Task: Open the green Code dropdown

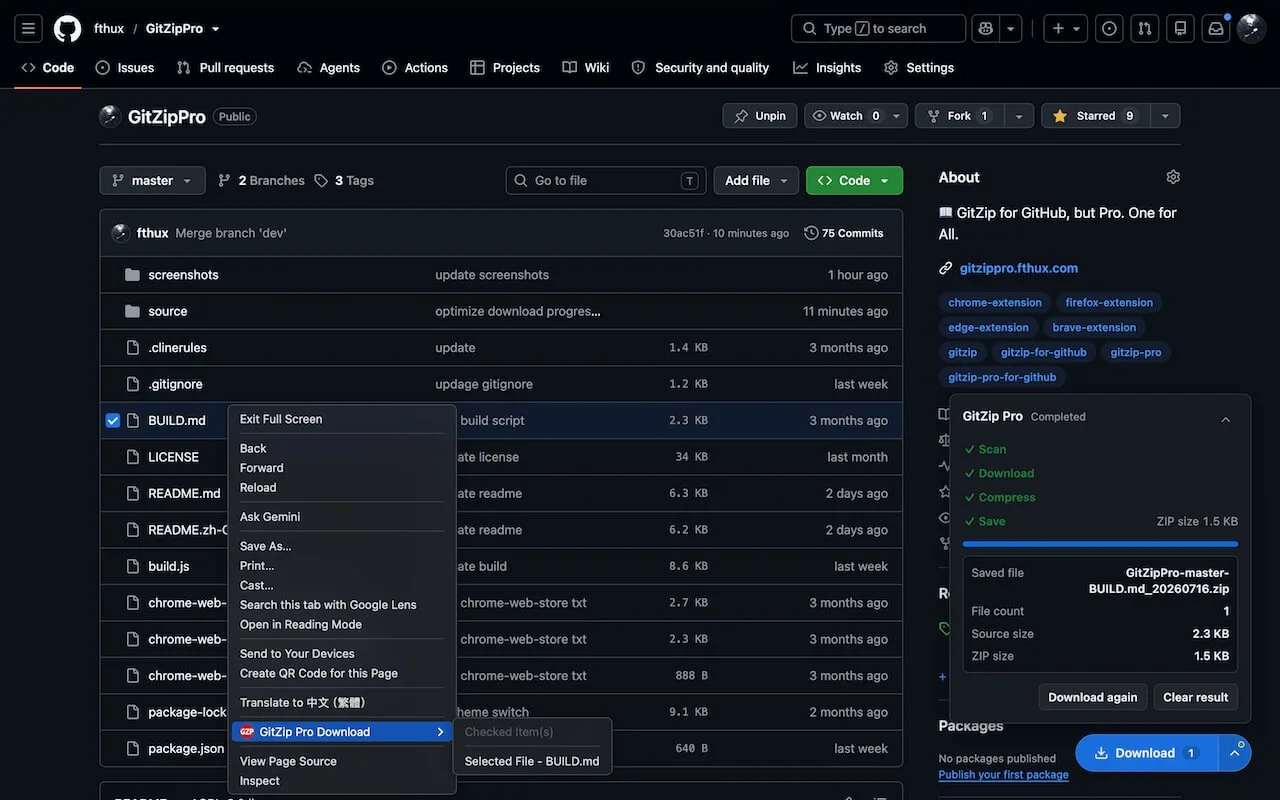Action: (x=854, y=181)
